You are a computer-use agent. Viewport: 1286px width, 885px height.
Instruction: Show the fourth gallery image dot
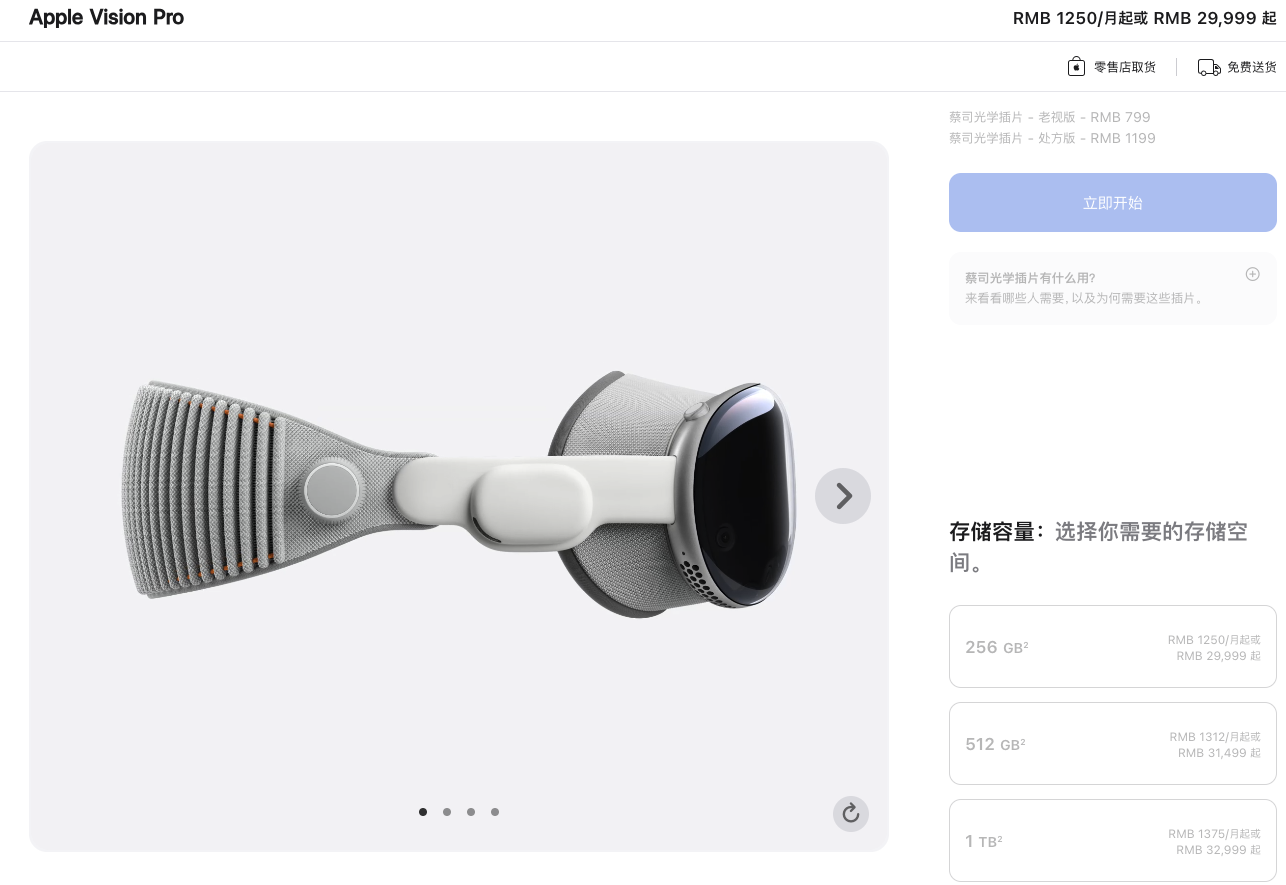(495, 812)
